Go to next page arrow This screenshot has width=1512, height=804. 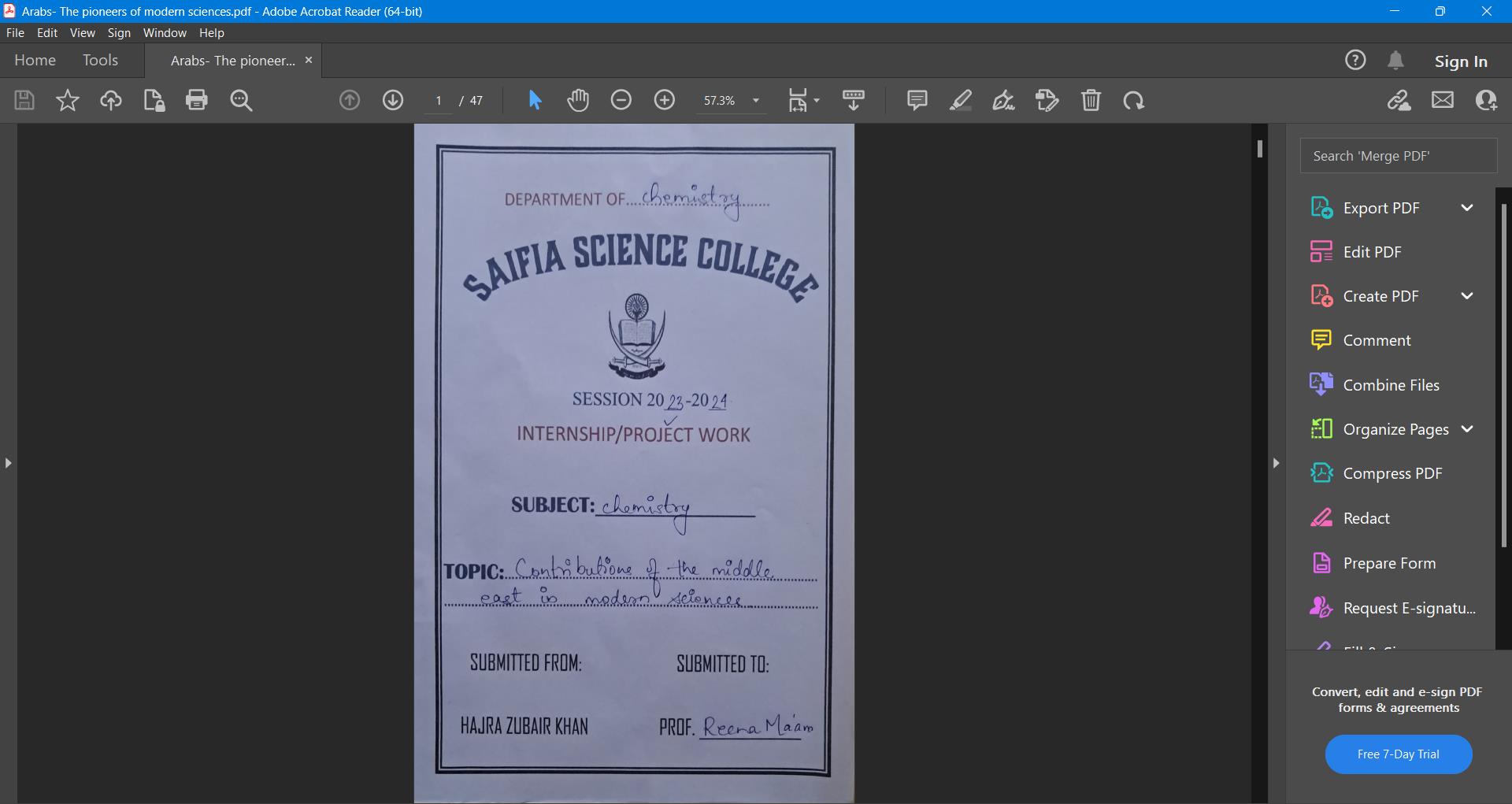coord(393,100)
